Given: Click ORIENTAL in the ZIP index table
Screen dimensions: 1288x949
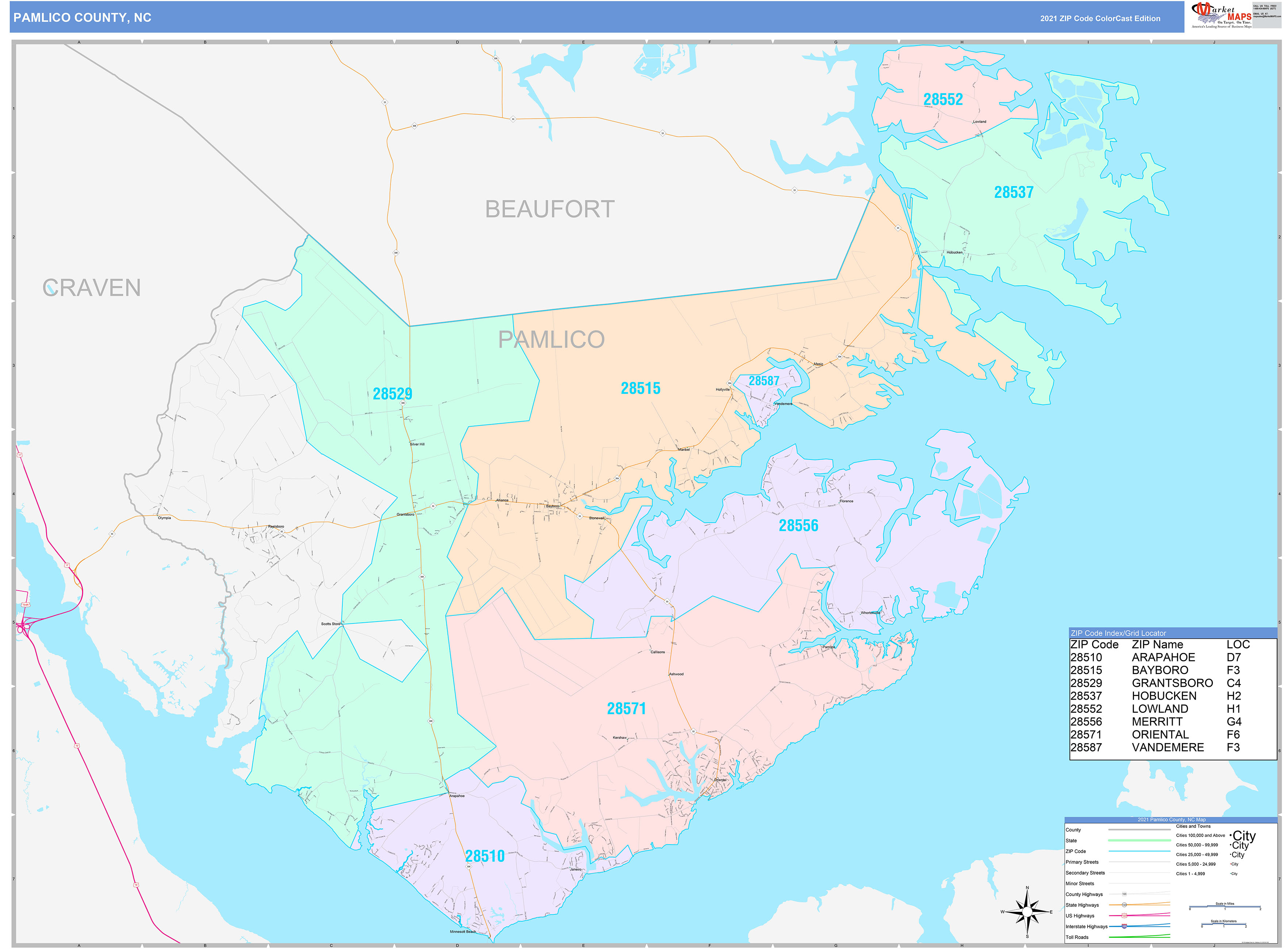Looking at the screenshot, I should click(1160, 735).
